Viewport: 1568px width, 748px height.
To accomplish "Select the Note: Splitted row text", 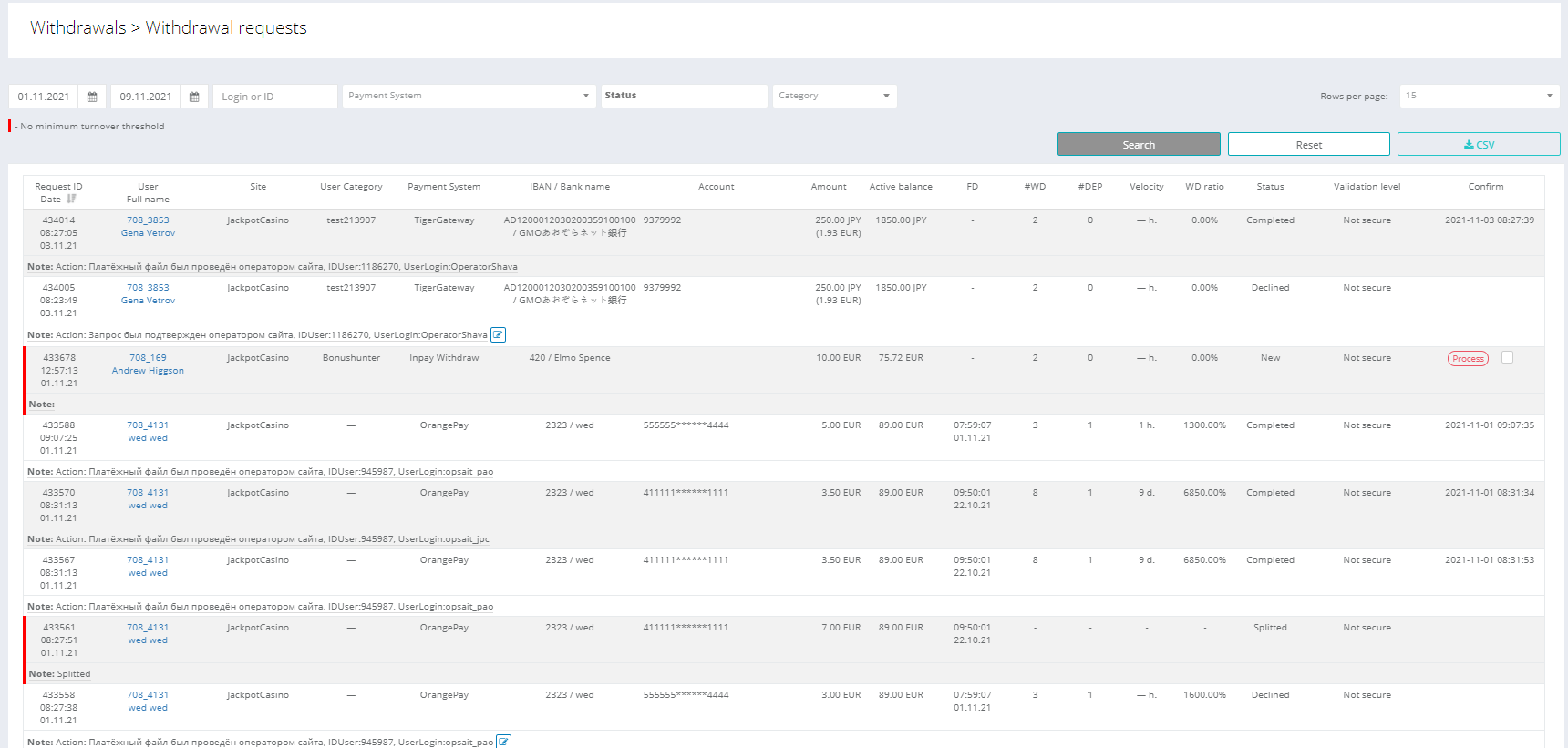I will 59,674.
